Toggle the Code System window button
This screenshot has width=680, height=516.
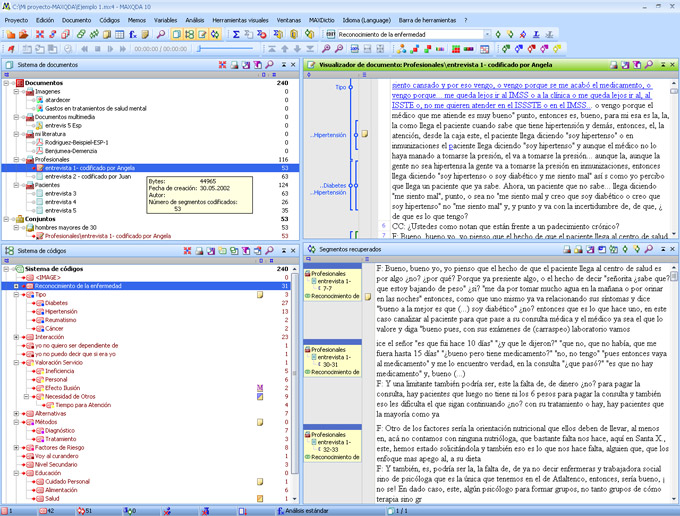[x=189, y=34]
